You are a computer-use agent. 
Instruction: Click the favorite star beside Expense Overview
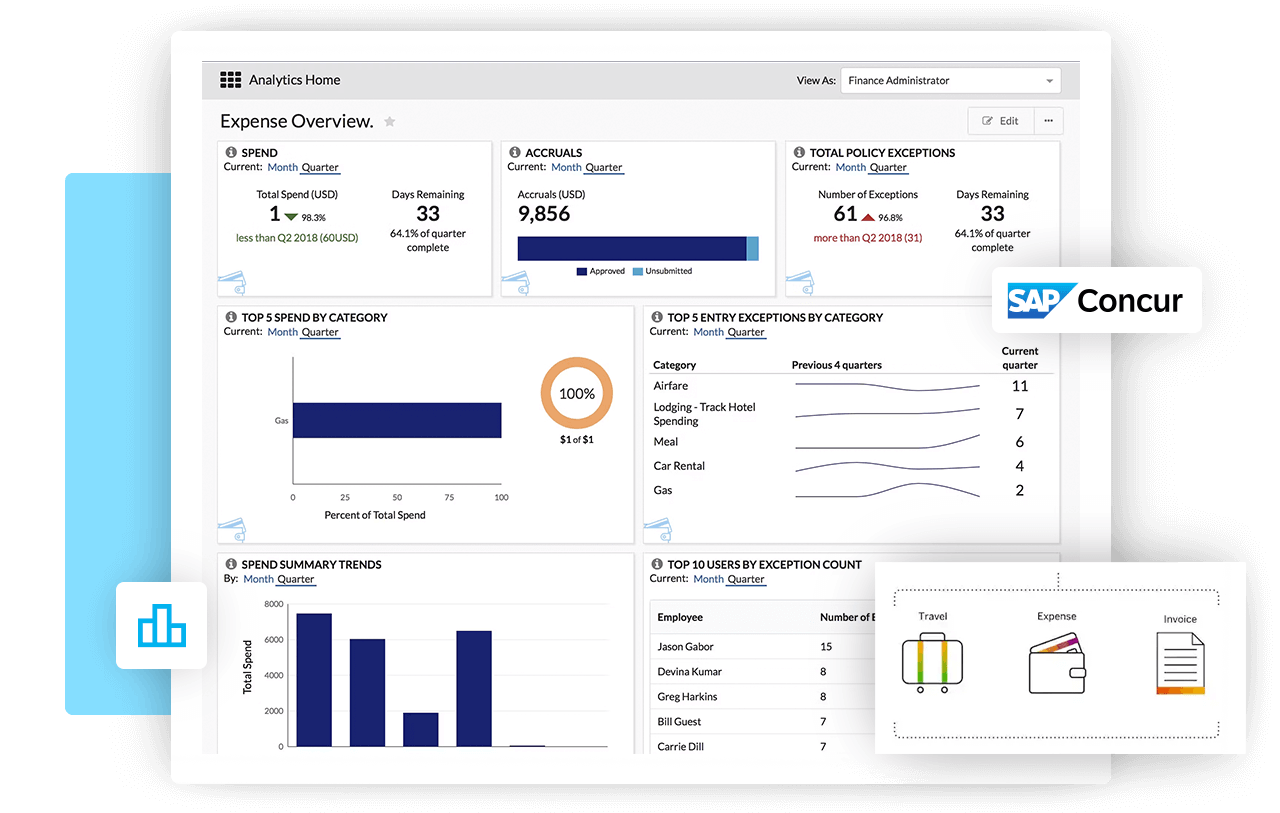(x=390, y=122)
